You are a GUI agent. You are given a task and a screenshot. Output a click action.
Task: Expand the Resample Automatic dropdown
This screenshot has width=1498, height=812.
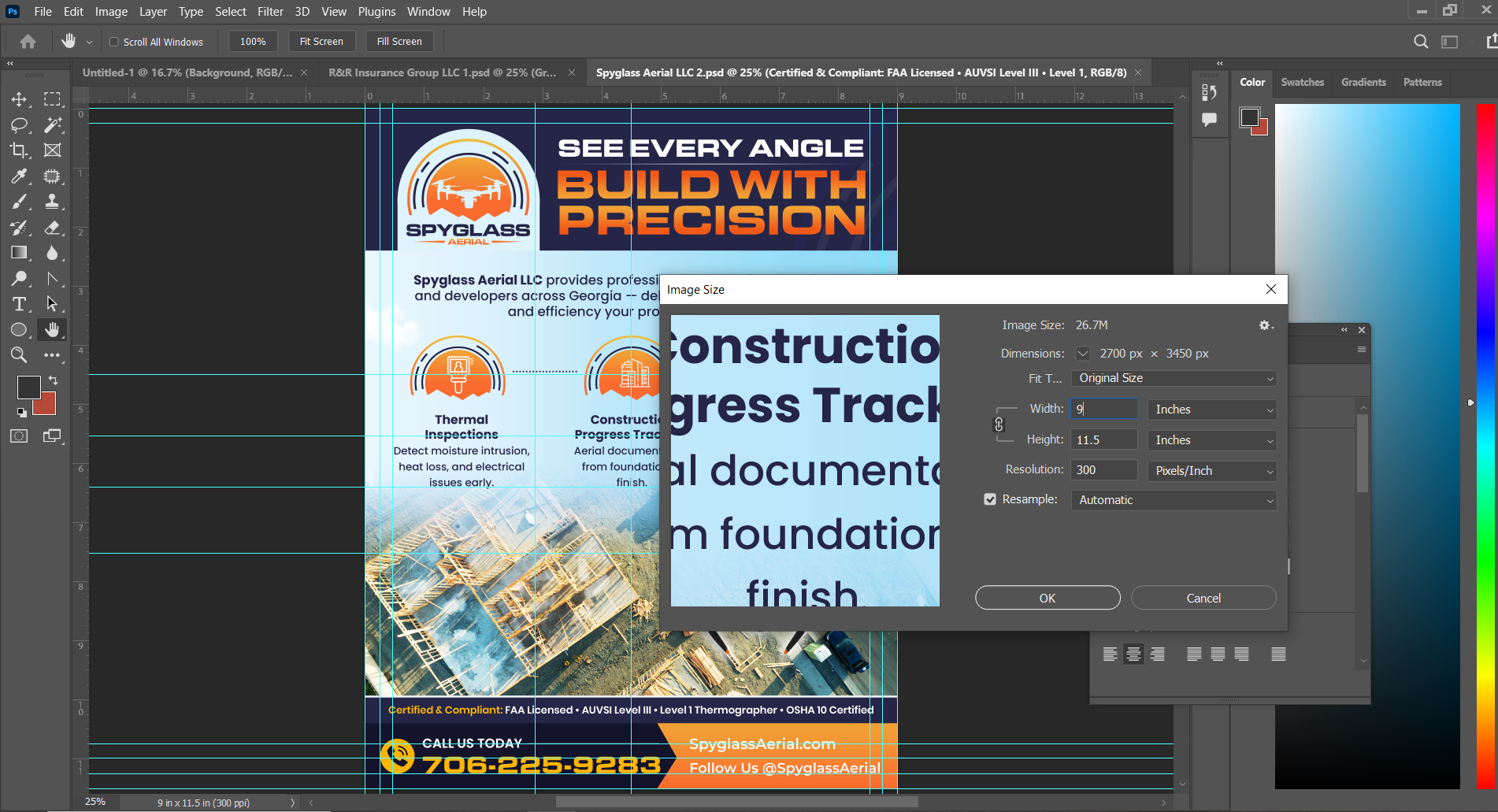tap(1174, 500)
